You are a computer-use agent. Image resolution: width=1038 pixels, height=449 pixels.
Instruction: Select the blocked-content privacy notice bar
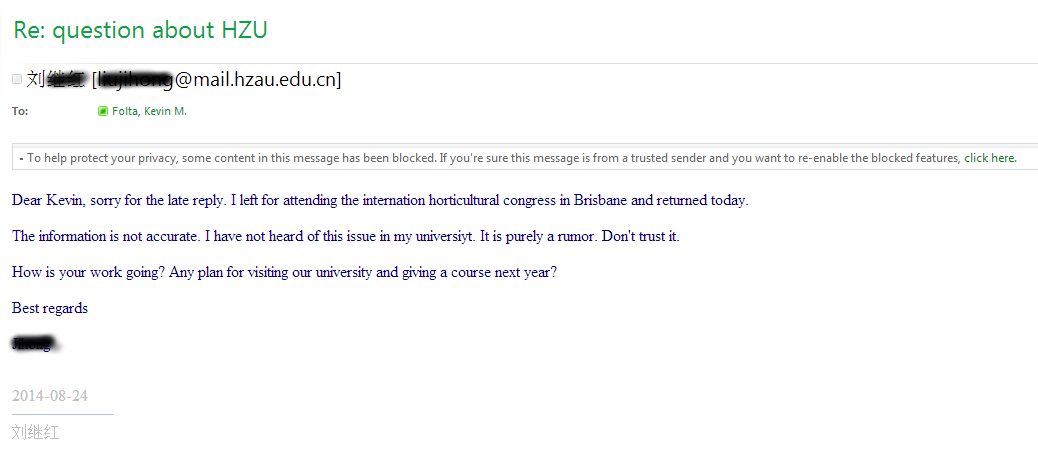pyautogui.click(x=525, y=157)
